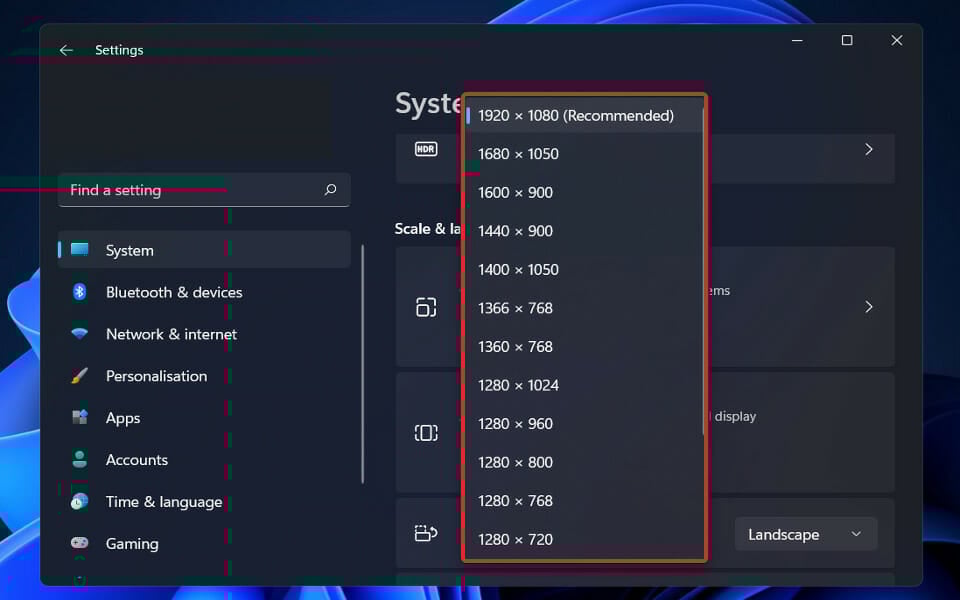Screen dimensions: 960x600
Task: Click the Accounts person icon
Action: coord(80,459)
